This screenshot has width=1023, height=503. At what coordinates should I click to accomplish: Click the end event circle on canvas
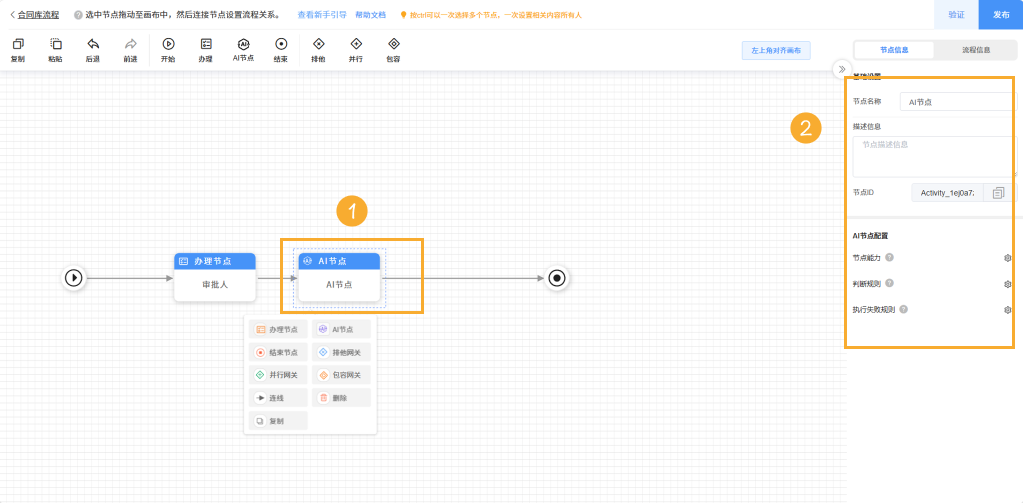click(x=557, y=279)
